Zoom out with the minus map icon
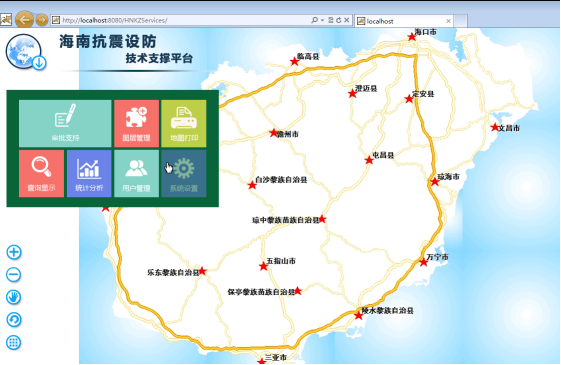561x365 pixels. (x=14, y=275)
